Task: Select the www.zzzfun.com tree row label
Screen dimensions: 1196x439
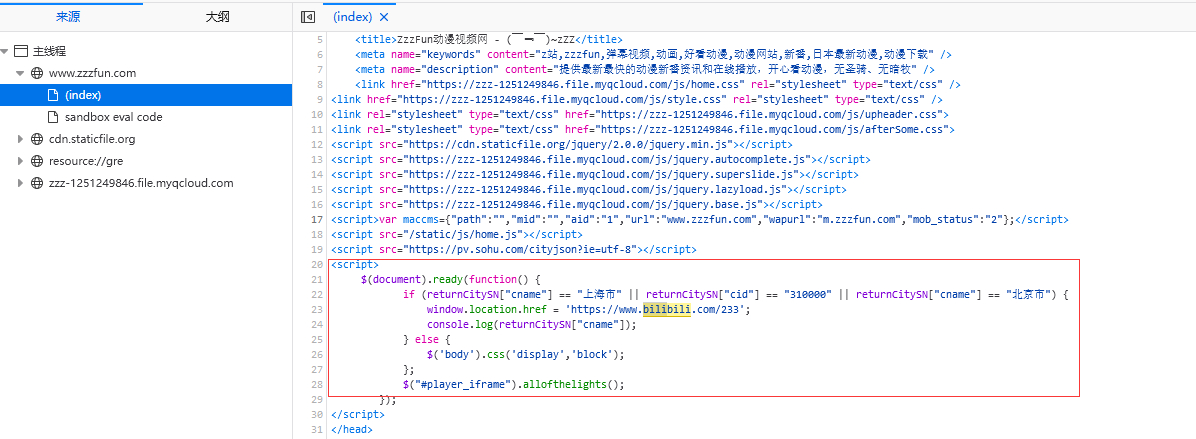Action: [92, 74]
